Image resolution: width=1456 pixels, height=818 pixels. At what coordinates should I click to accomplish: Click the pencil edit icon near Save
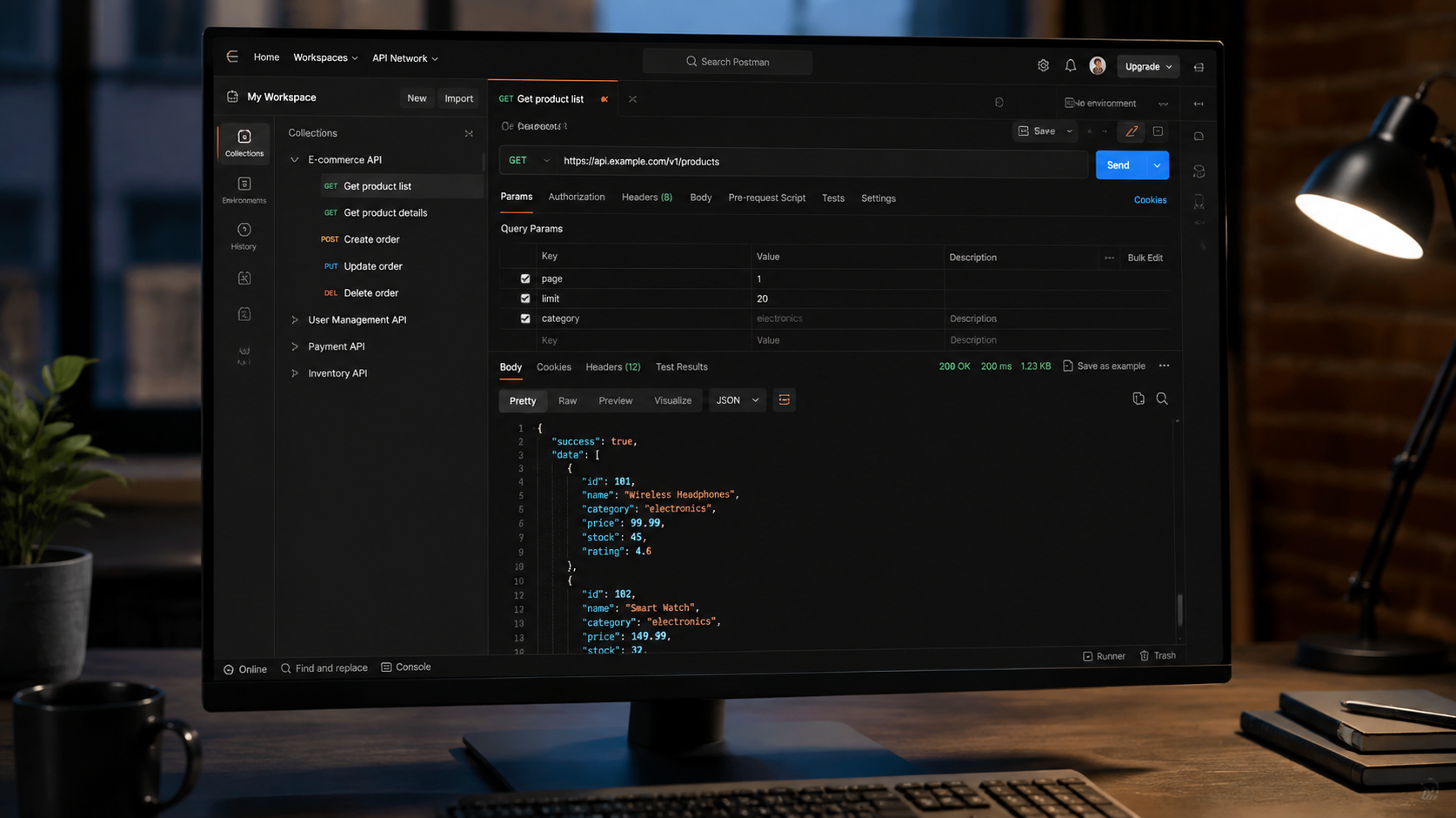tap(1132, 131)
